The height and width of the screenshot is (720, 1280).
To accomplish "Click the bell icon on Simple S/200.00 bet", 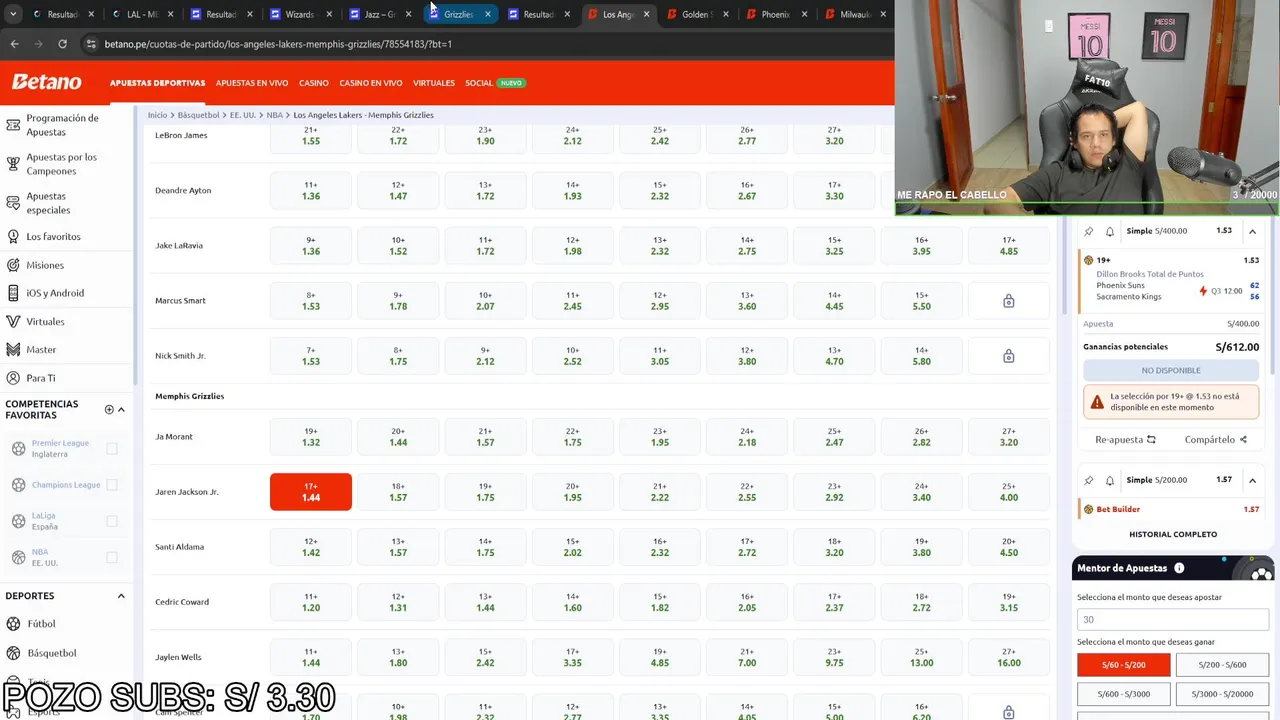I will click(x=1110, y=480).
